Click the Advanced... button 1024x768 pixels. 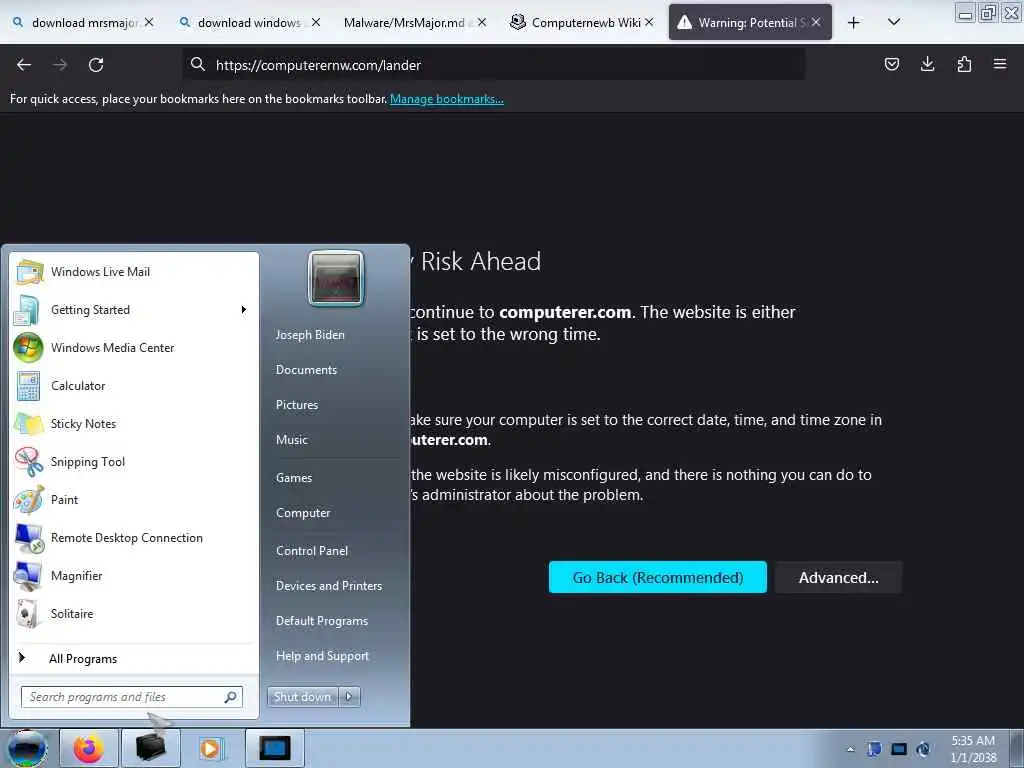click(x=839, y=577)
